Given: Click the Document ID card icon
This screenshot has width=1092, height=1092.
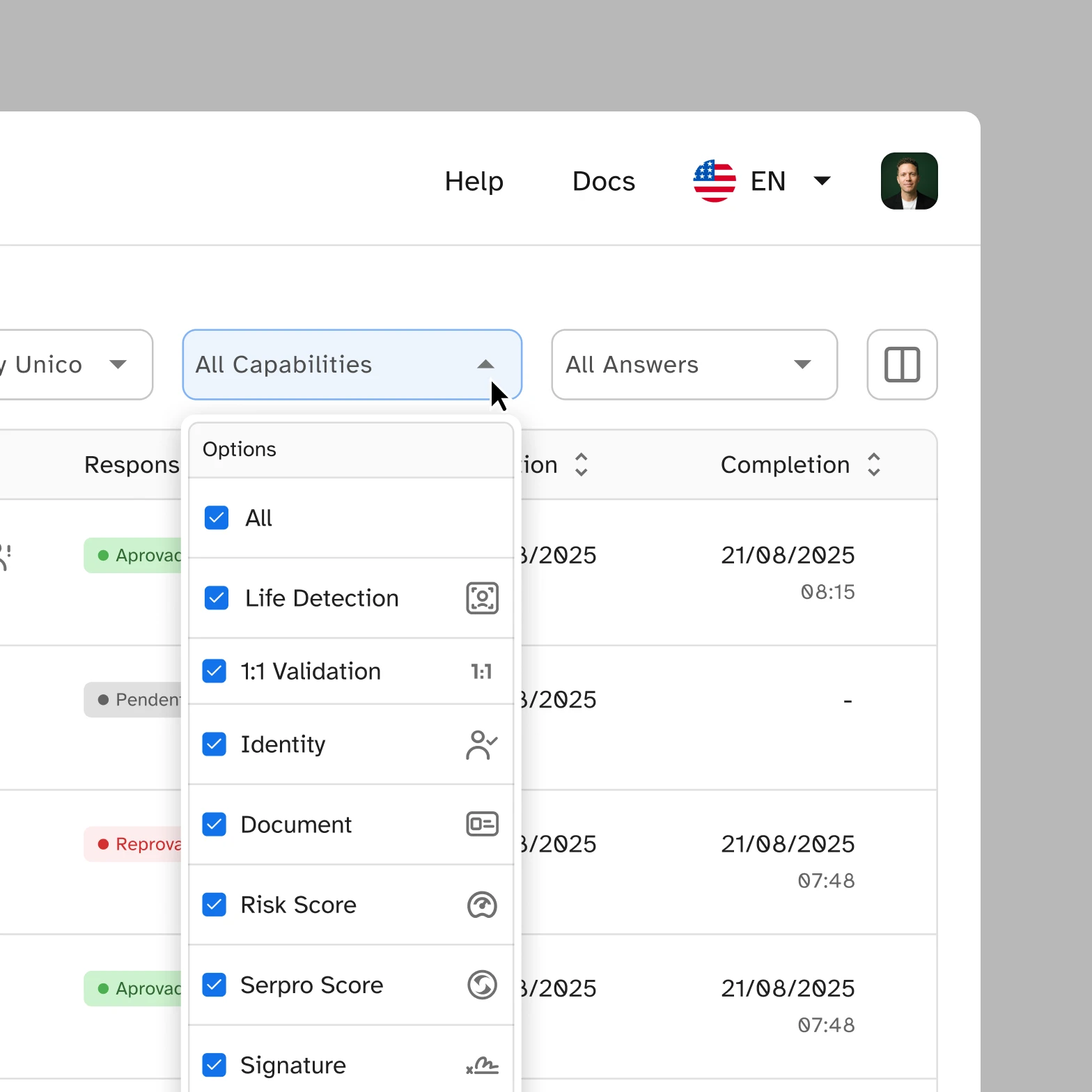Looking at the screenshot, I should (x=482, y=825).
